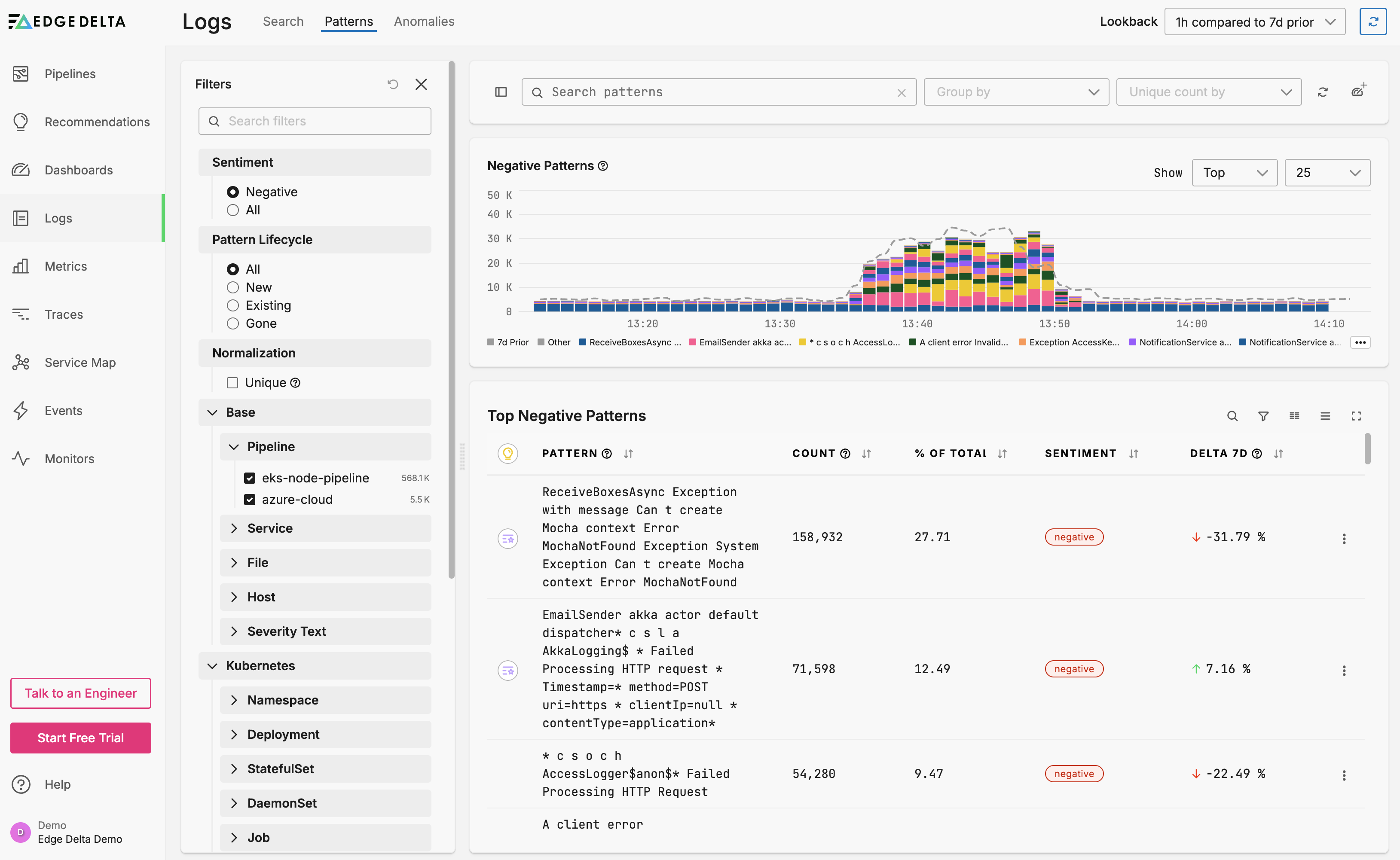Viewport: 1400px width, 860px height.
Task: Open the table columns selector icon
Action: (x=1294, y=416)
